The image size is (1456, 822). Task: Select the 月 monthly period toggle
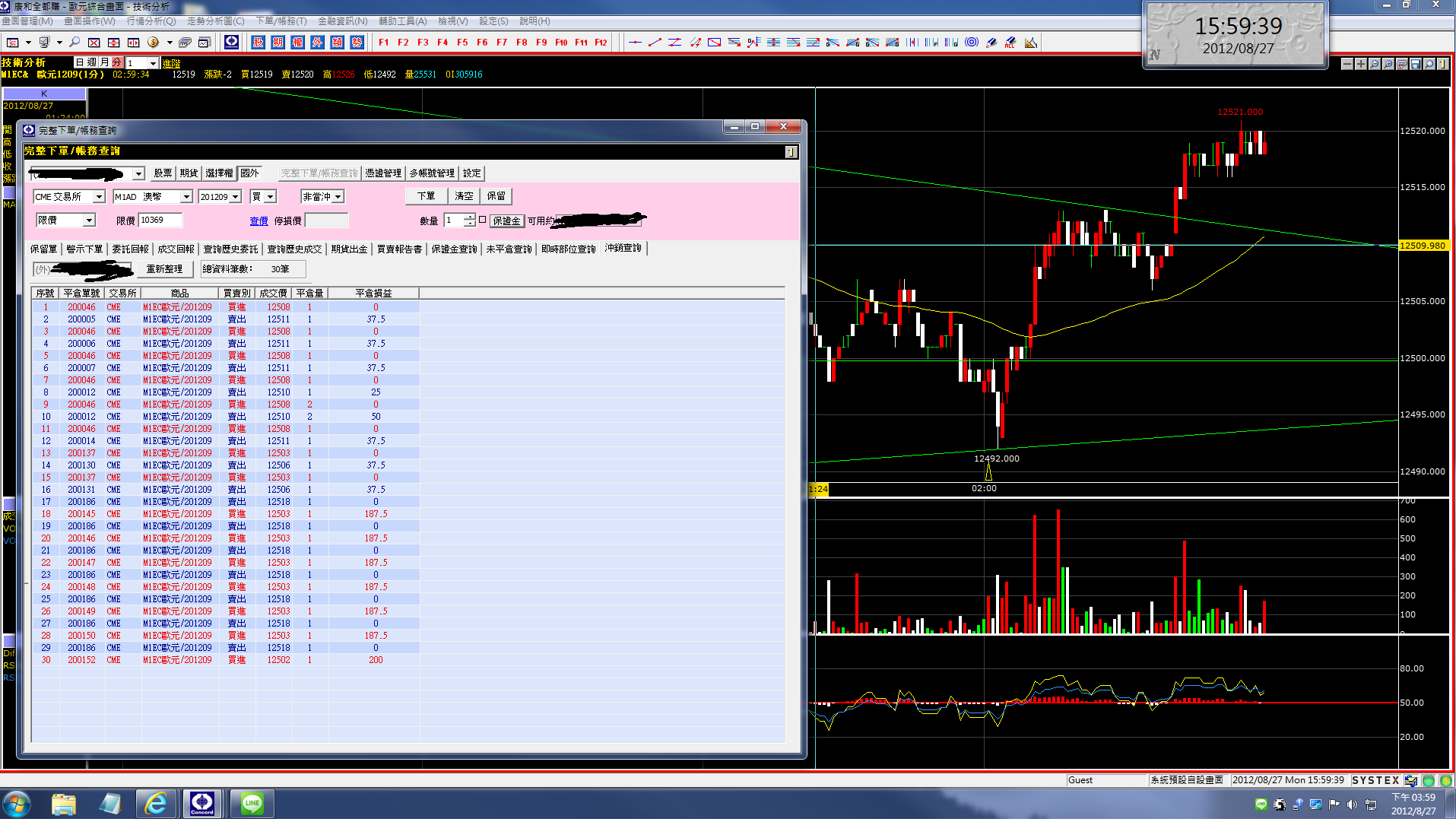click(x=105, y=62)
